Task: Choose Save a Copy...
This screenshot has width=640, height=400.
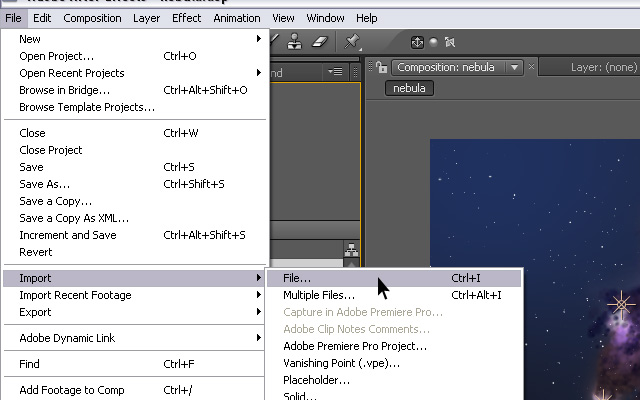Action: click(135, 201)
